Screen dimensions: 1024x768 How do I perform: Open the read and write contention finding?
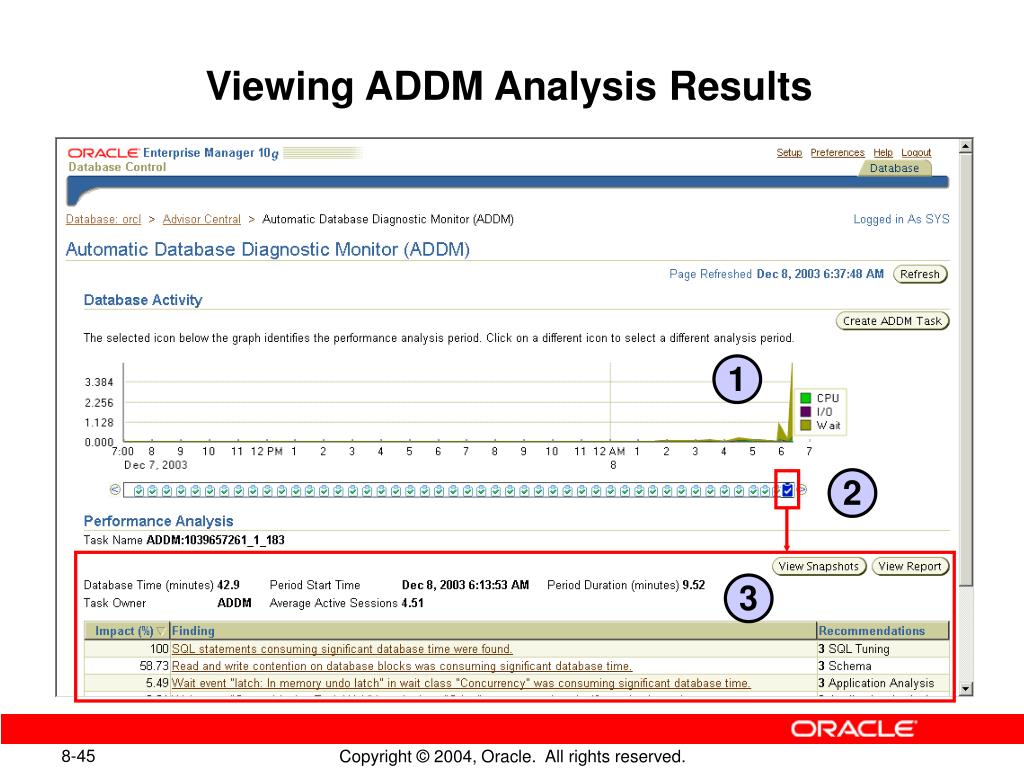pyautogui.click(x=402, y=665)
